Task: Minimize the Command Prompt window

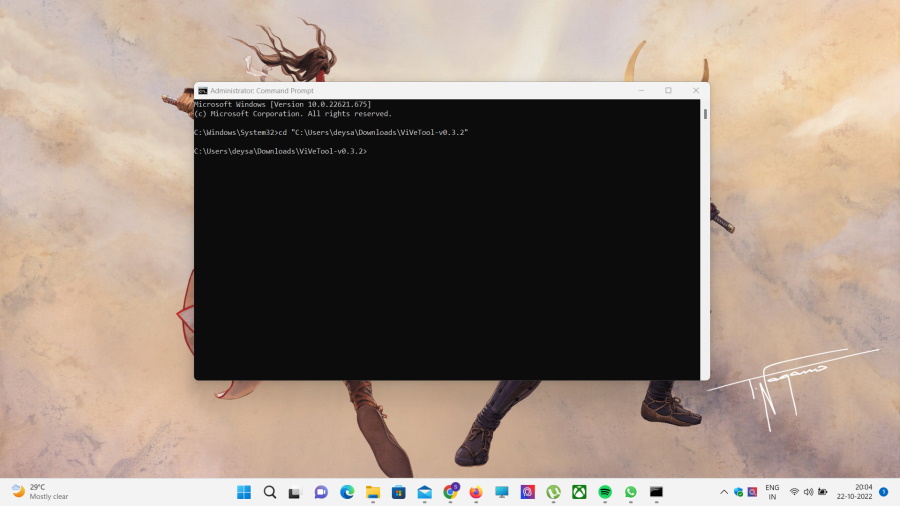Action: click(x=641, y=91)
